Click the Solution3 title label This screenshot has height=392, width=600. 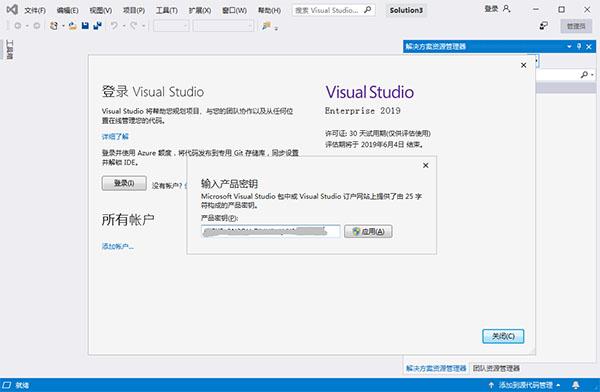(406, 10)
